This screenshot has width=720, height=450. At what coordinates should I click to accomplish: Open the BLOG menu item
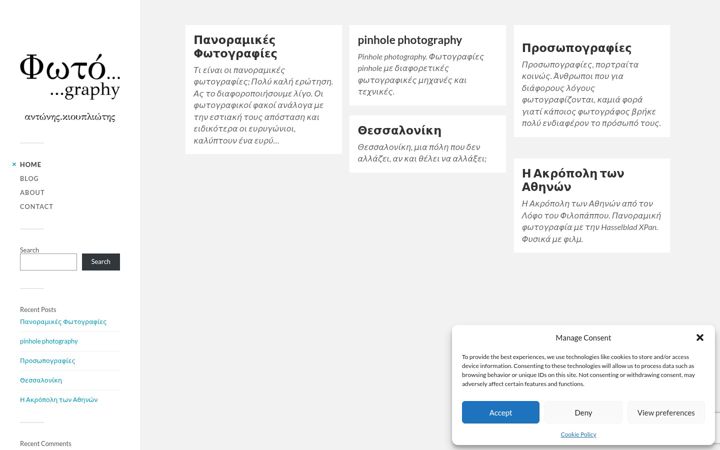pos(29,178)
